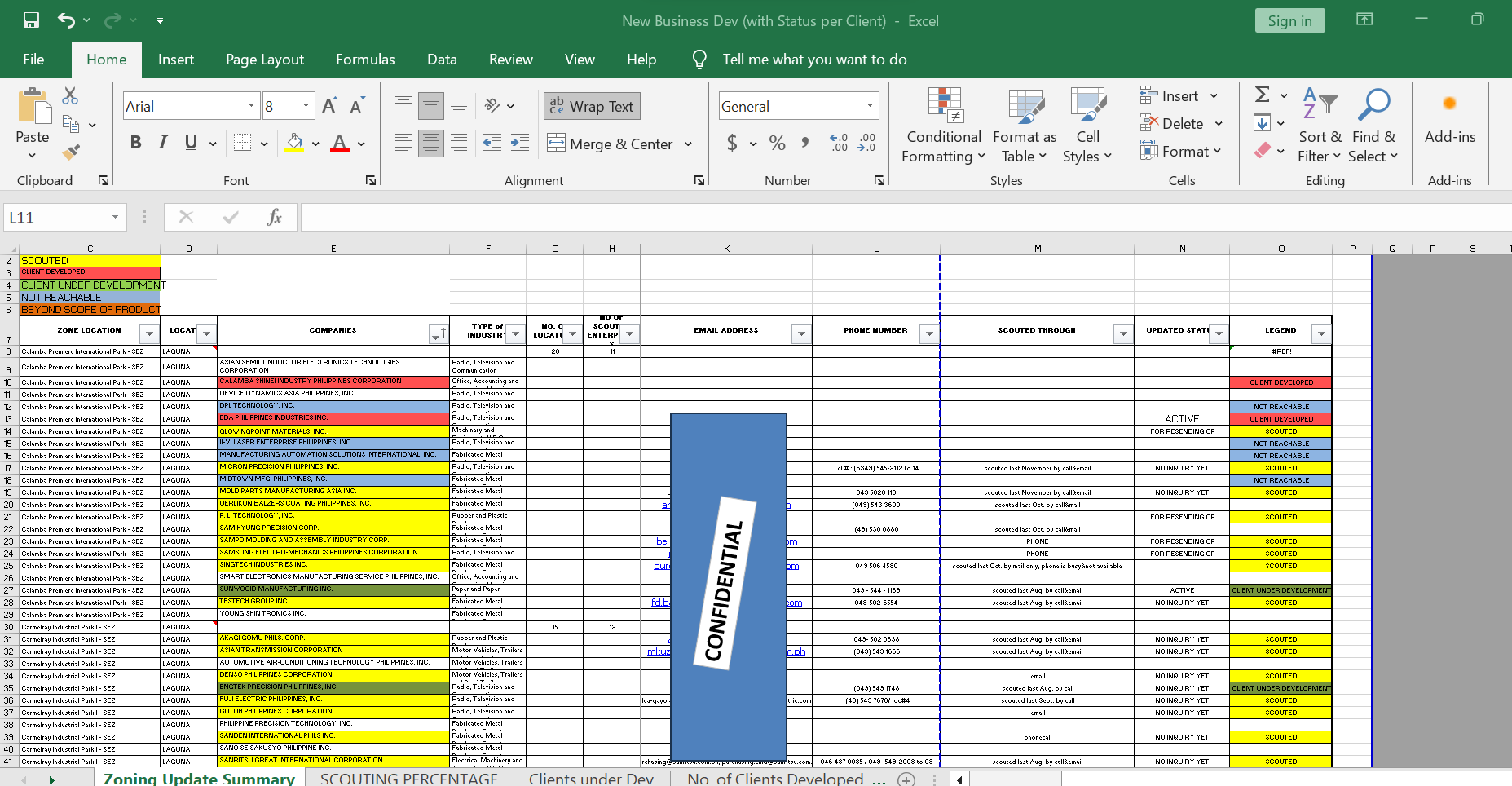Open the ZONE LOCATION filter dropdown
Viewport: 1512px width, 786px height.
tap(149, 333)
